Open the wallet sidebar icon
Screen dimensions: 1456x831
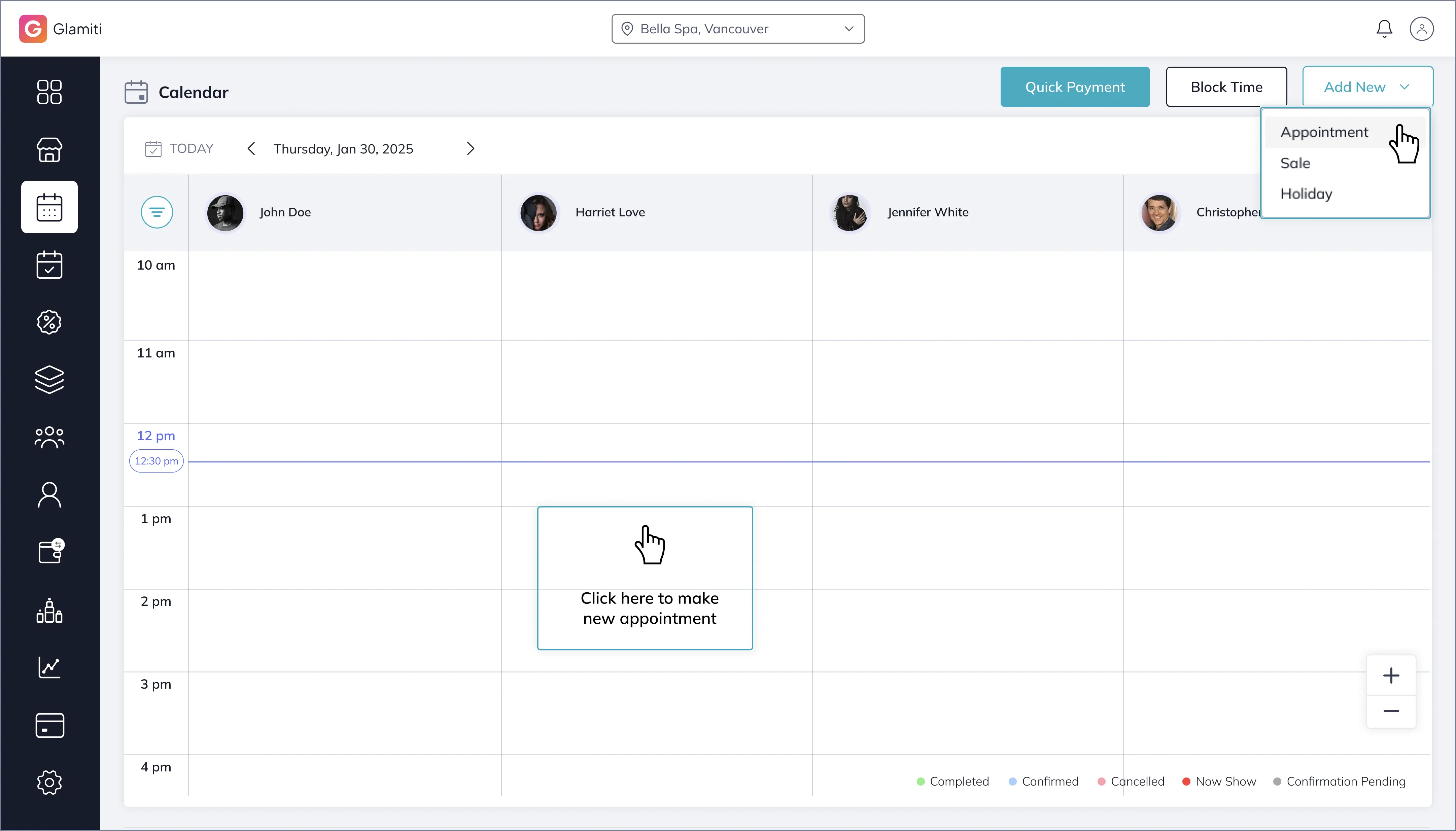pos(49,552)
